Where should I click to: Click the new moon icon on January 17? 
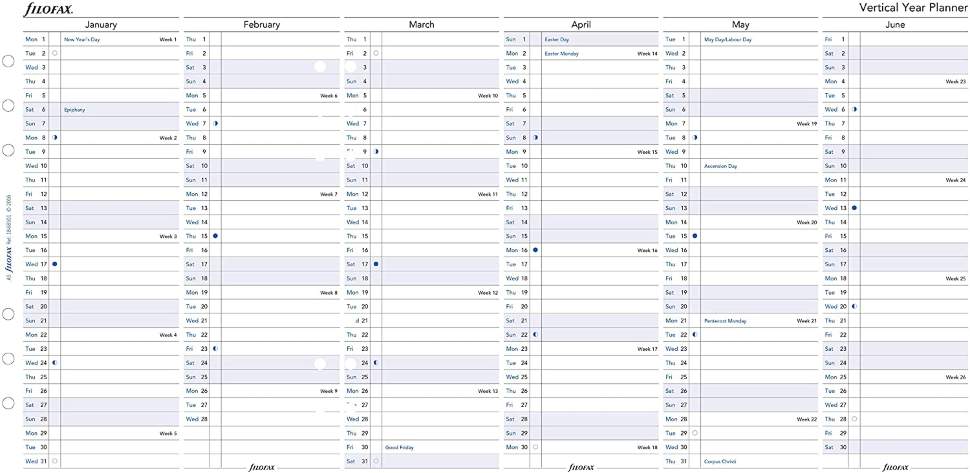[x=54, y=264]
